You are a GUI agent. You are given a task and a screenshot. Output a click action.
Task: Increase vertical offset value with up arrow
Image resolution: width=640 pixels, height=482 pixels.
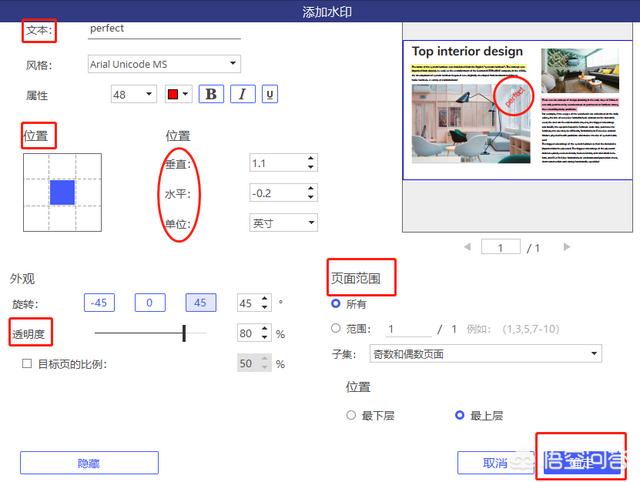point(310,158)
